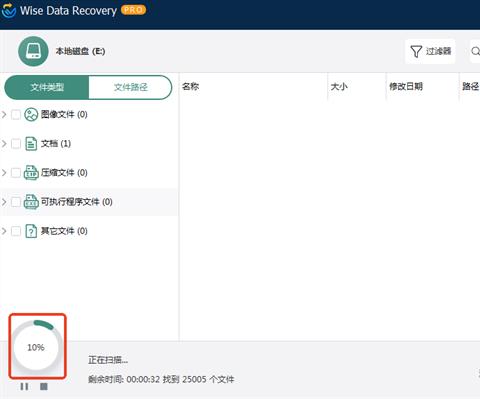Click the Wise Data Recovery logo icon
Screen dimensions: 480x399
pos(9,11)
